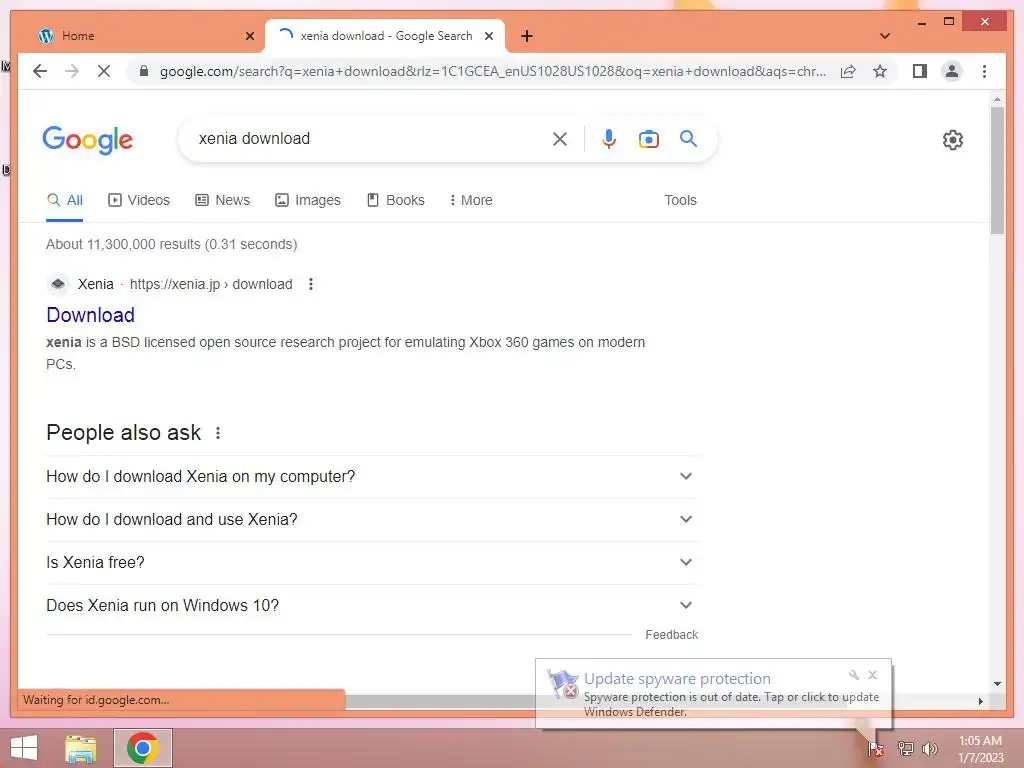The height and width of the screenshot is (768, 1024).
Task: Open Google quick settings gear
Action: click(953, 140)
